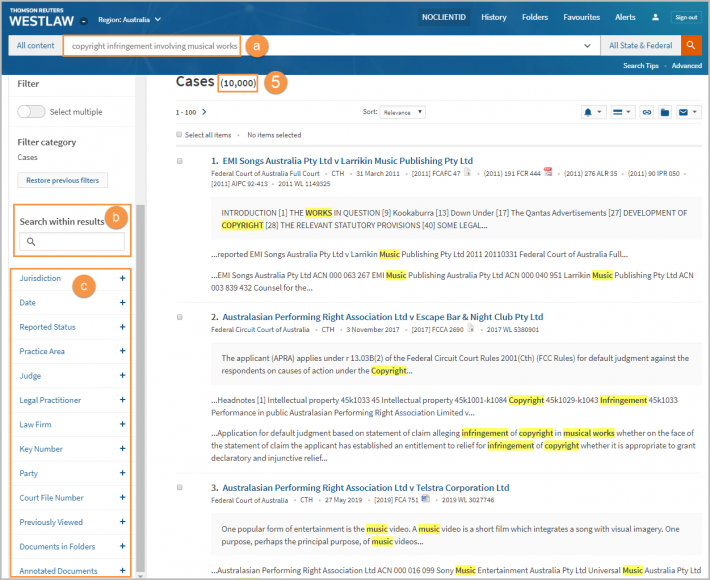
Task: Select checkbox for APRA v Telstra result
Action: click(180, 488)
